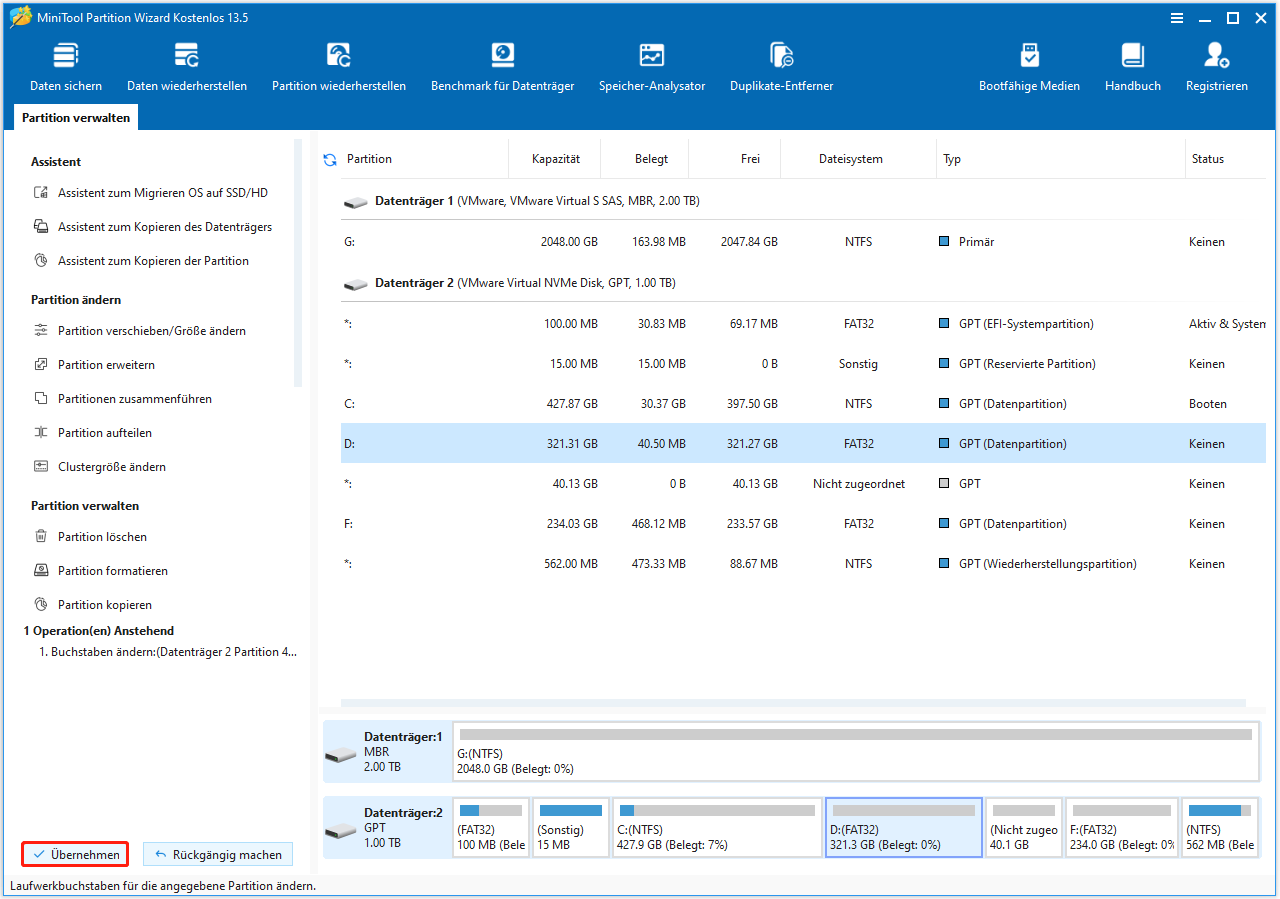Select the pending Buchstaben ändern operation
The height and width of the screenshot is (899, 1280).
click(168, 652)
